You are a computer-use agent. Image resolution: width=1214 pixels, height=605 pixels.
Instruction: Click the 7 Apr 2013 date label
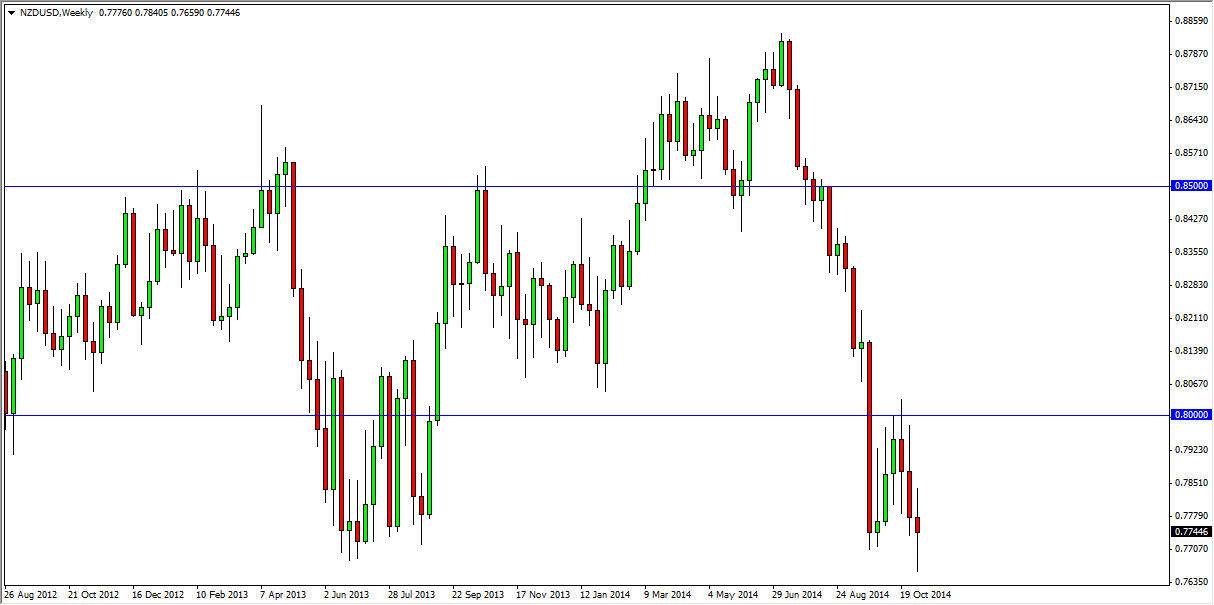[284, 594]
